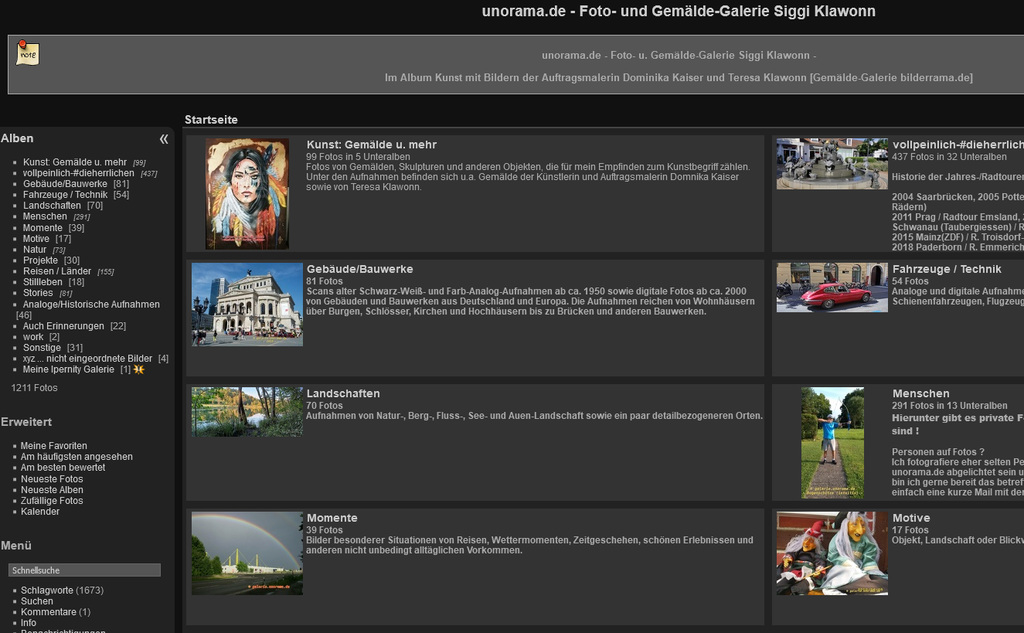Open the Gebäude/Bauwerke opera house thumbnail
Image resolution: width=1024 pixels, height=633 pixels.
pyautogui.click(x=247, y=304)
